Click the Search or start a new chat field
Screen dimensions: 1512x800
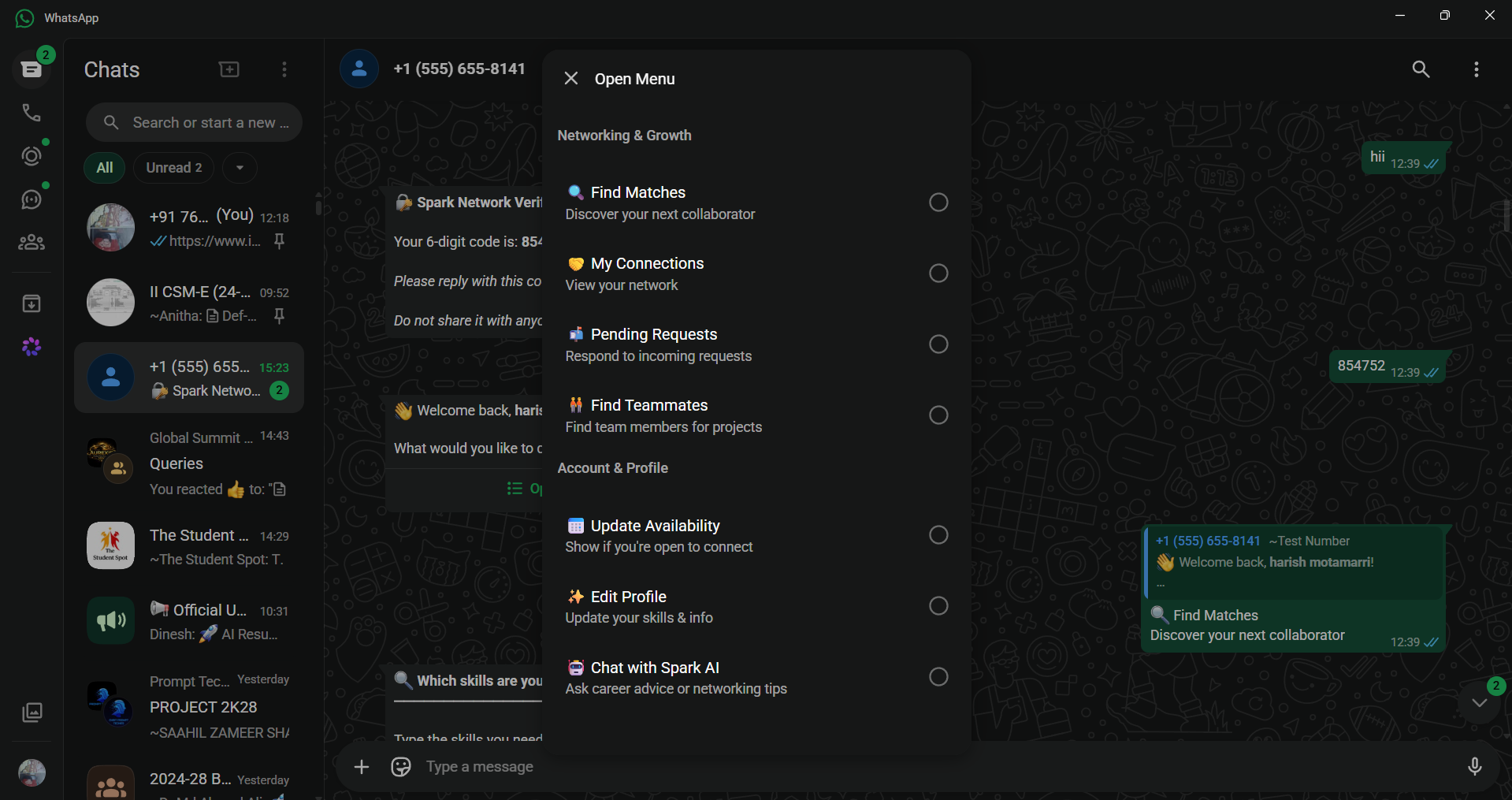[194, 123]
